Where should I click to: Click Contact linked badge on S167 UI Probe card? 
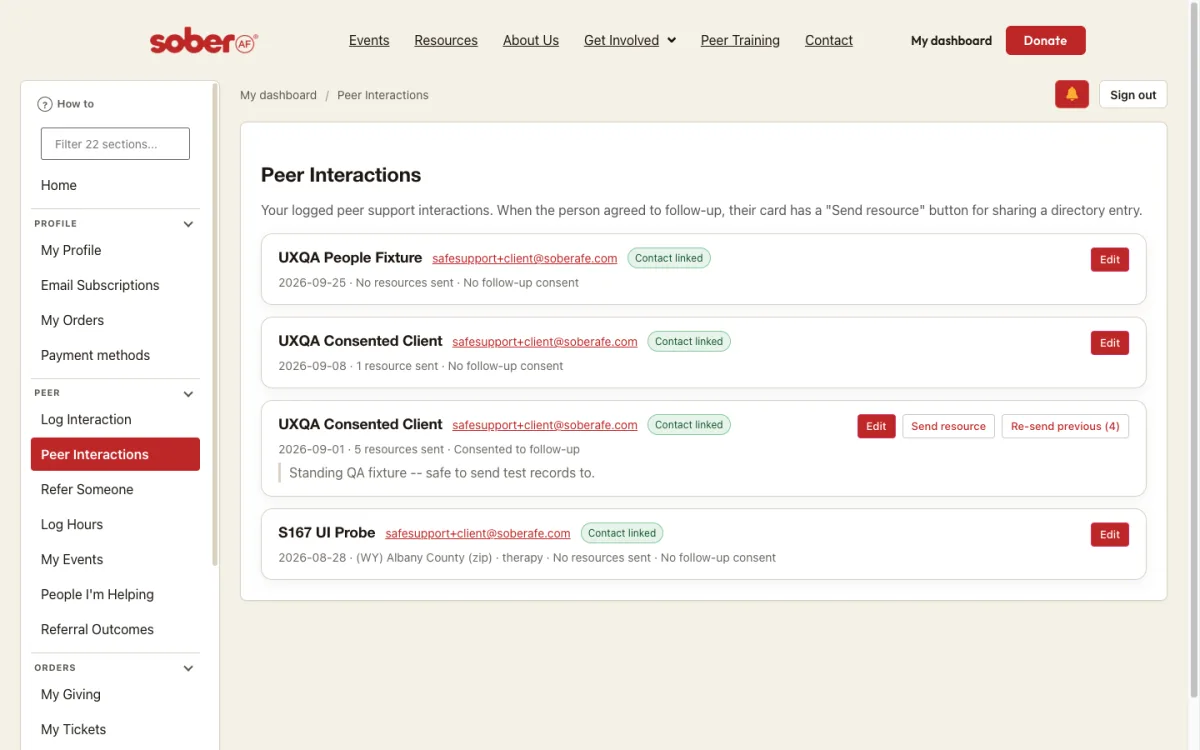[x=622, y=533]
